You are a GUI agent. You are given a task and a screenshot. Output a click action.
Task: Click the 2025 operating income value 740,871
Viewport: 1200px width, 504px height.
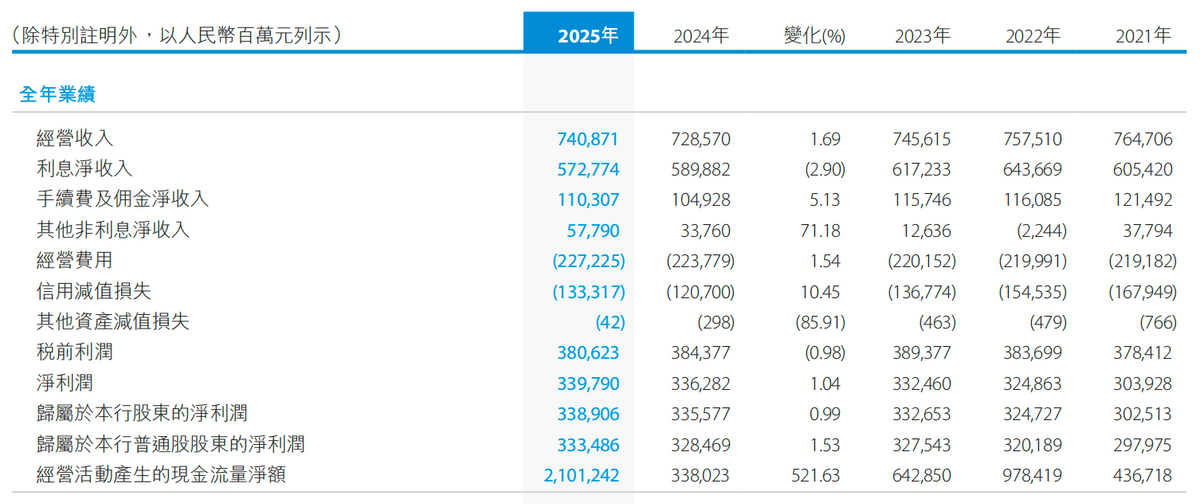[x=588, y=138]
